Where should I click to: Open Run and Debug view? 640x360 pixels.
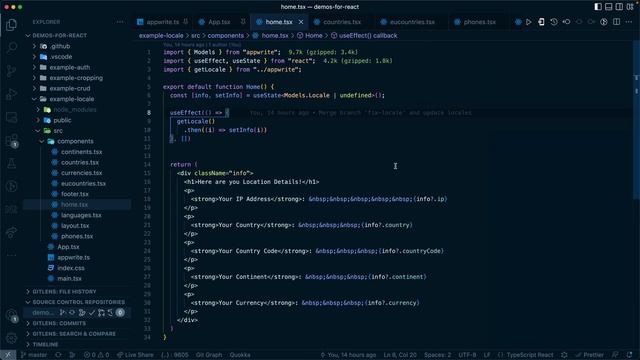coord(11,94)
